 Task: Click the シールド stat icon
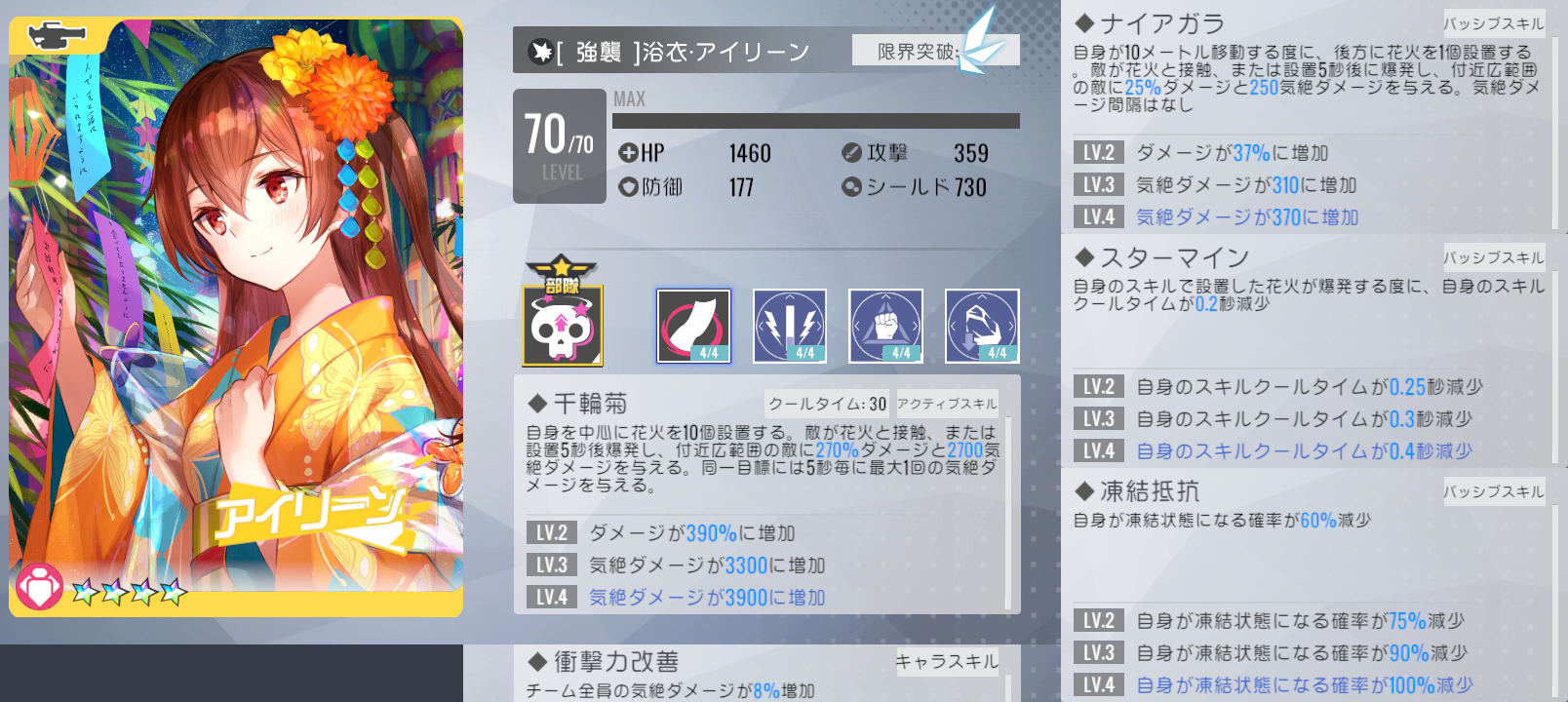click(x=851, y=187)
